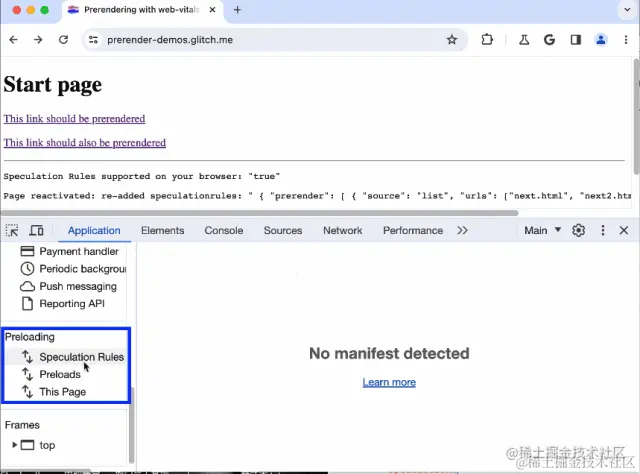Go back with the browser back arrow
640x474 pixels.
[x=13, y=40]
